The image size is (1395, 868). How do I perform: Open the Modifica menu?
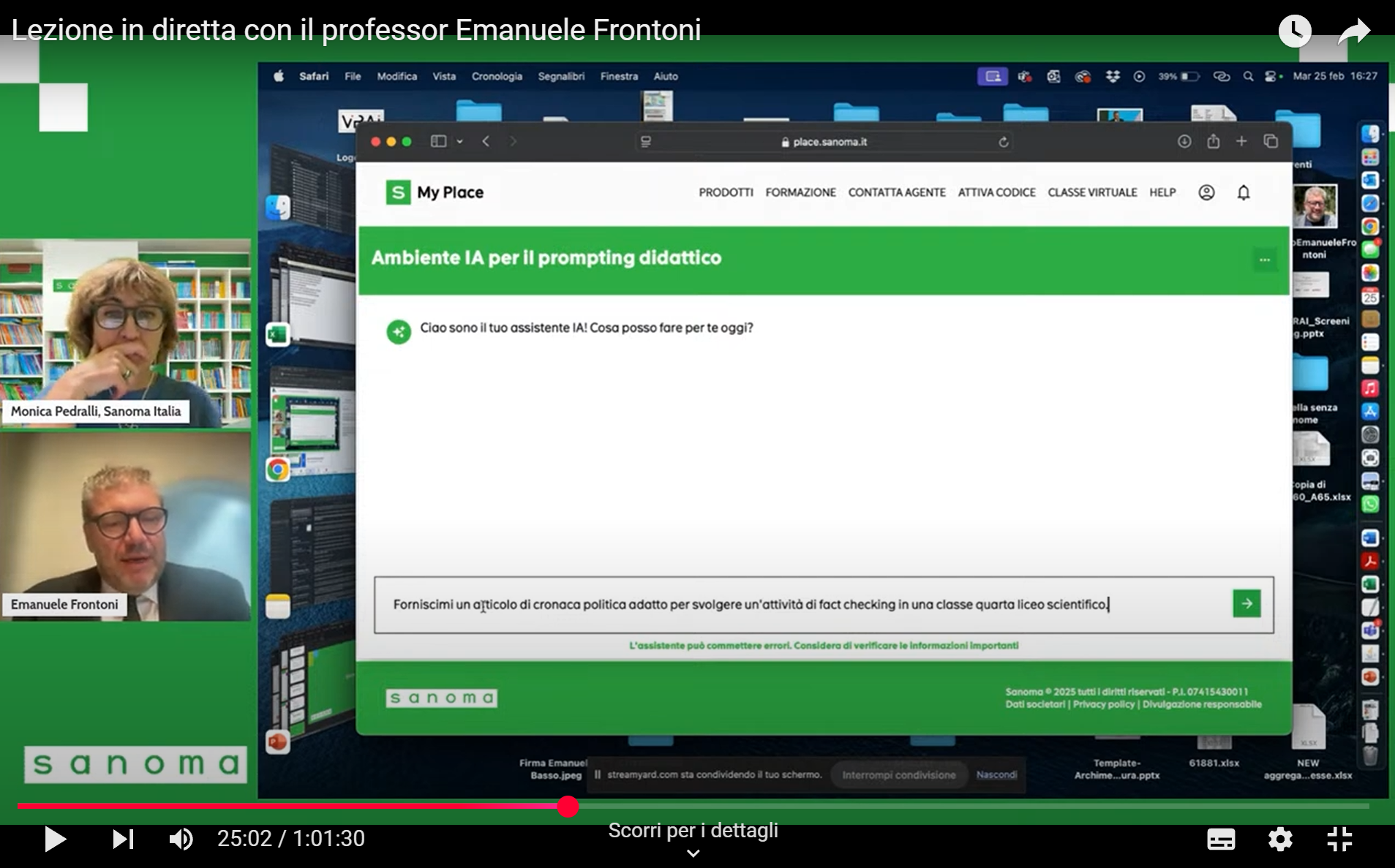point(396,76)
